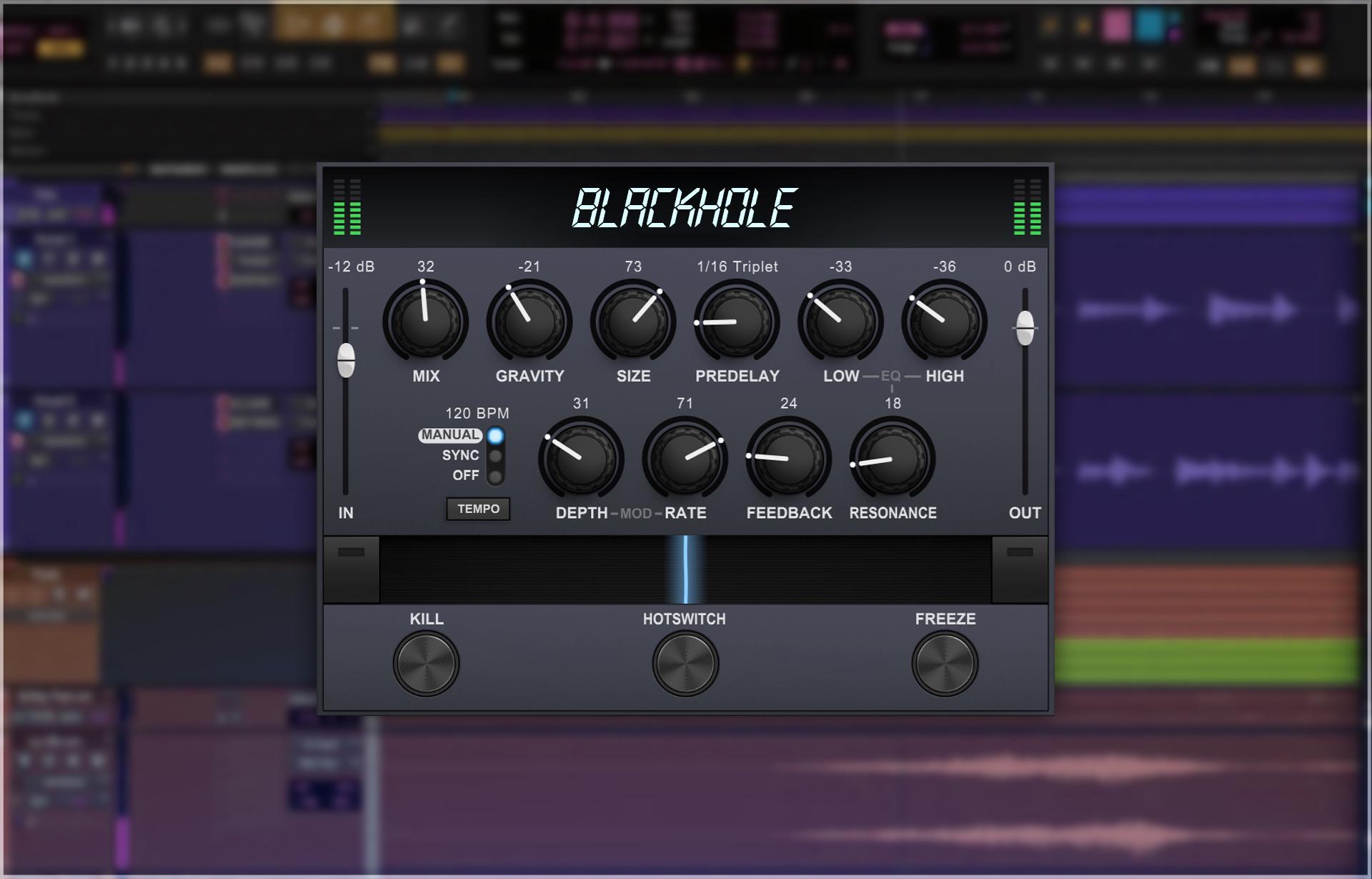Click the LOW EQ value -33
Image resolution: width=1372 pixels, height=879 pixels.
[x=840, y=267]
